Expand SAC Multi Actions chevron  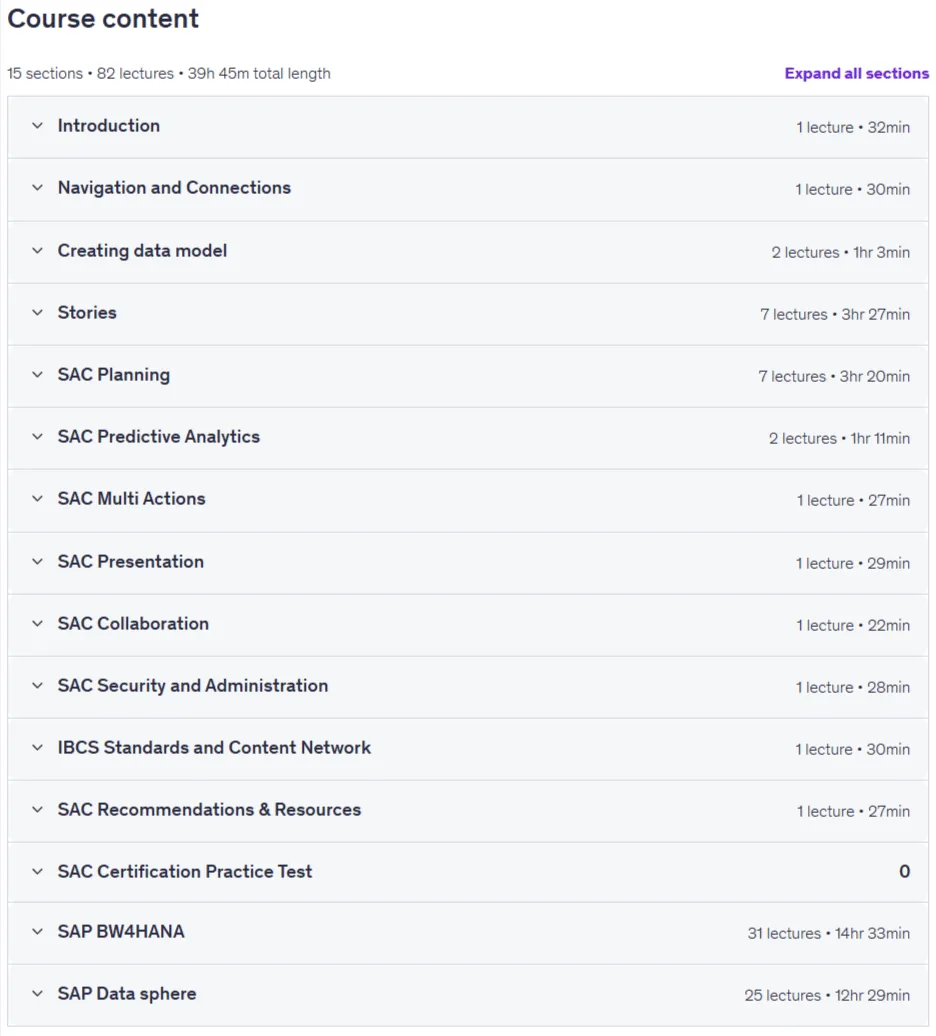coord(38,499)
